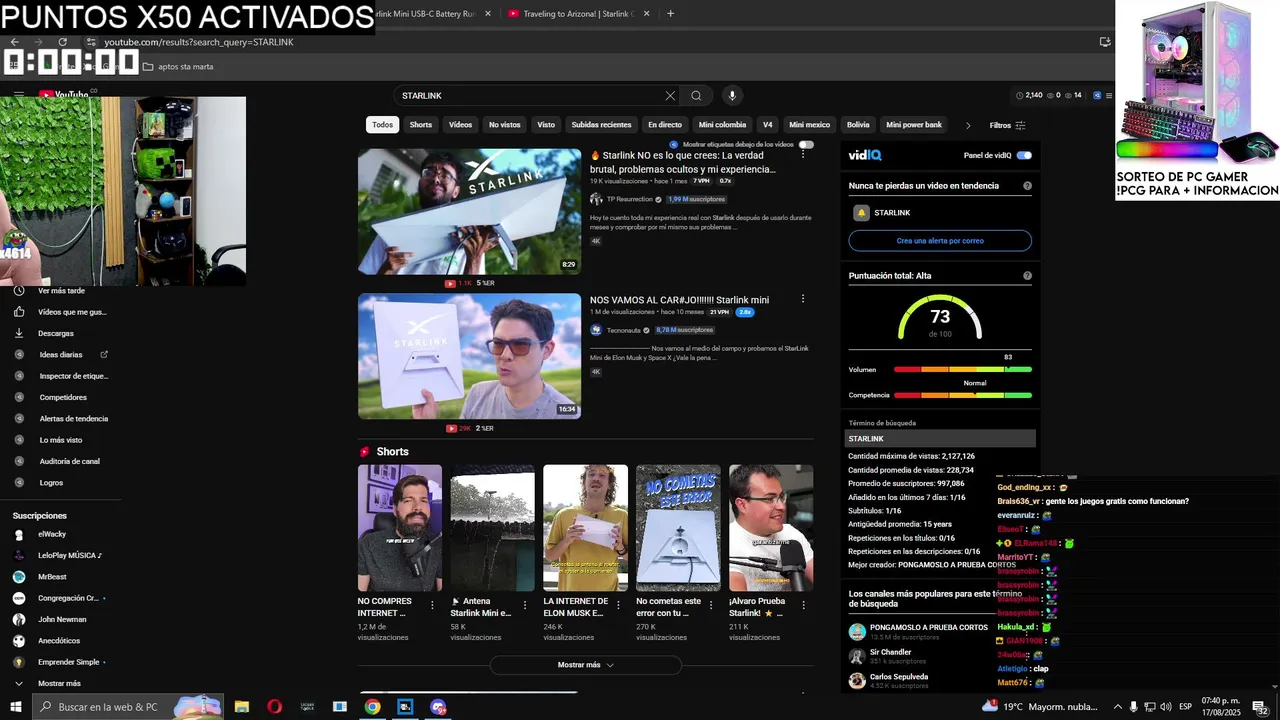Open a new browser tab with plus
This screenshot has height=720, width=1280.
click(670, 14)
